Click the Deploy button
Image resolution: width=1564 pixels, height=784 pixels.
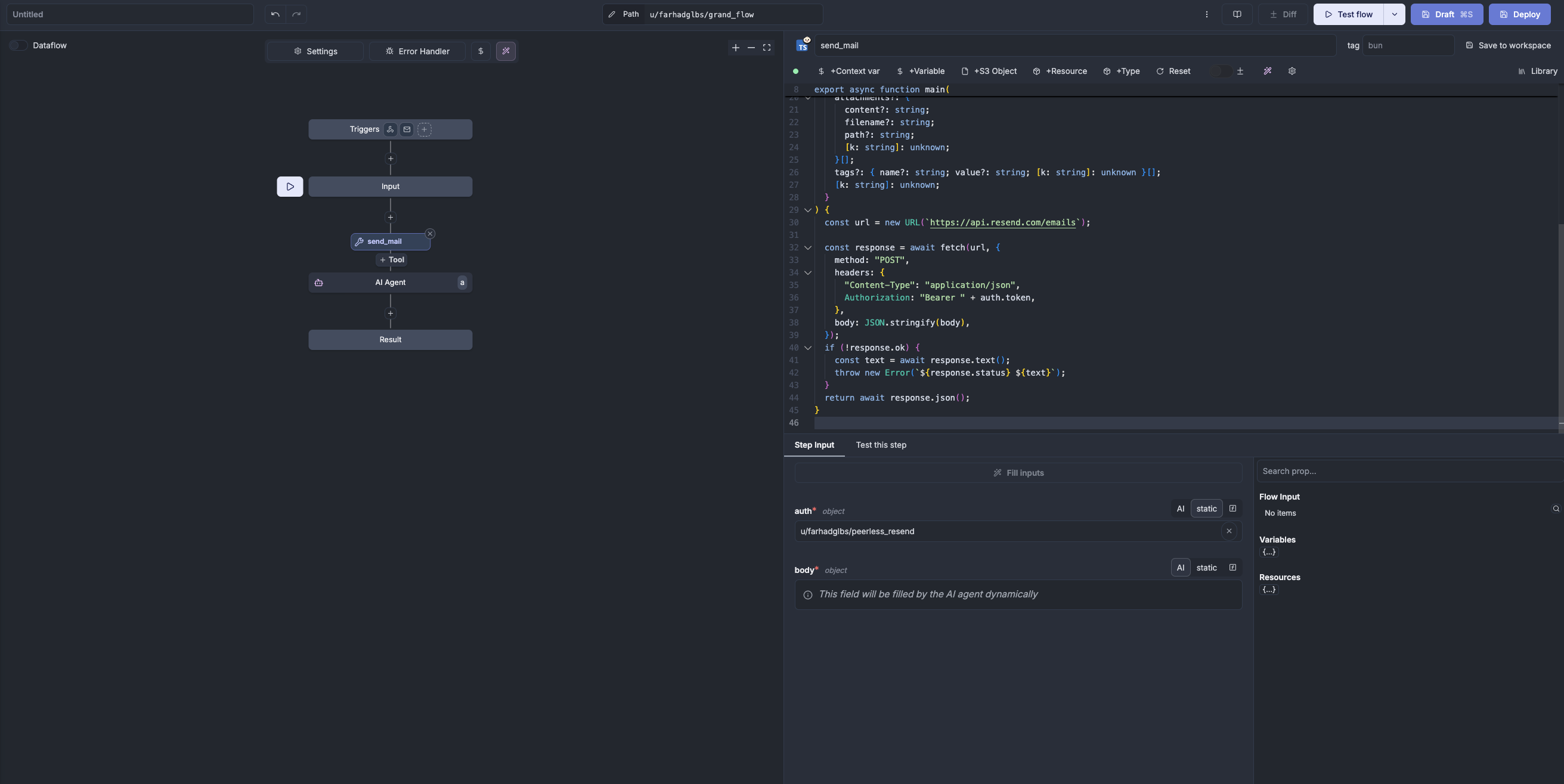click(1520, 14)
